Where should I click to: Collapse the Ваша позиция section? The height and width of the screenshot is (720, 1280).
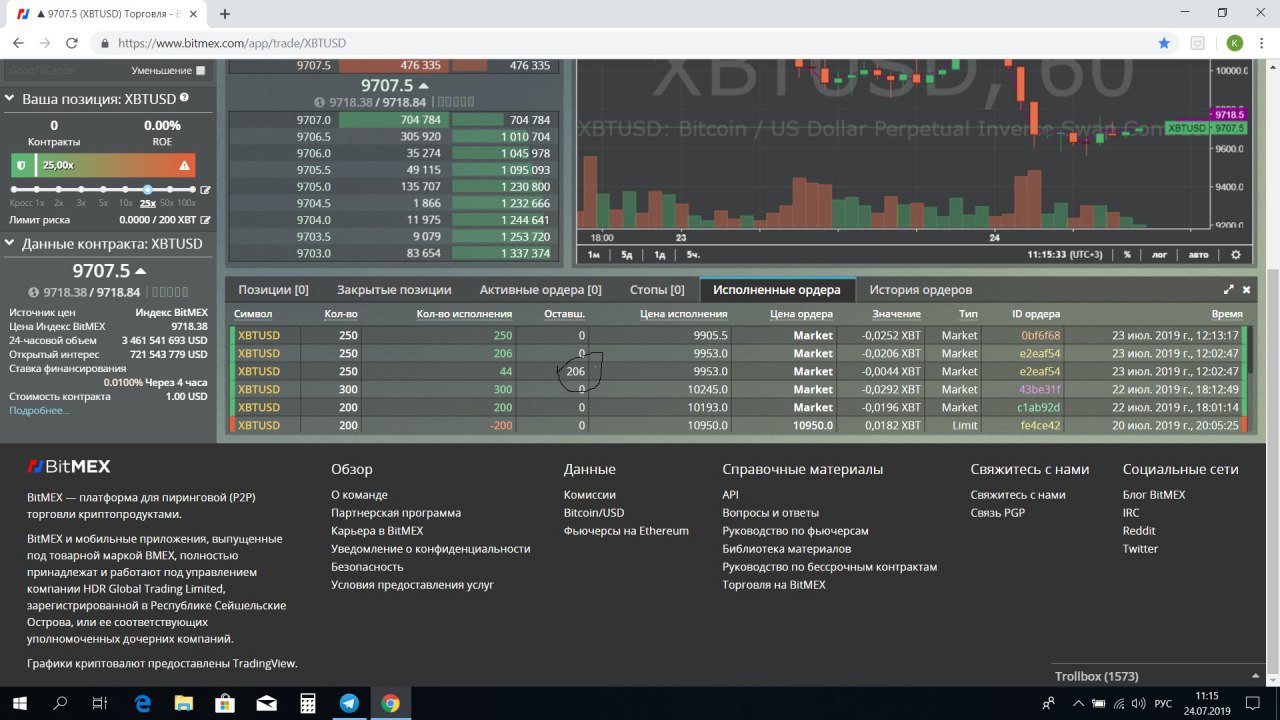[10, 99]
